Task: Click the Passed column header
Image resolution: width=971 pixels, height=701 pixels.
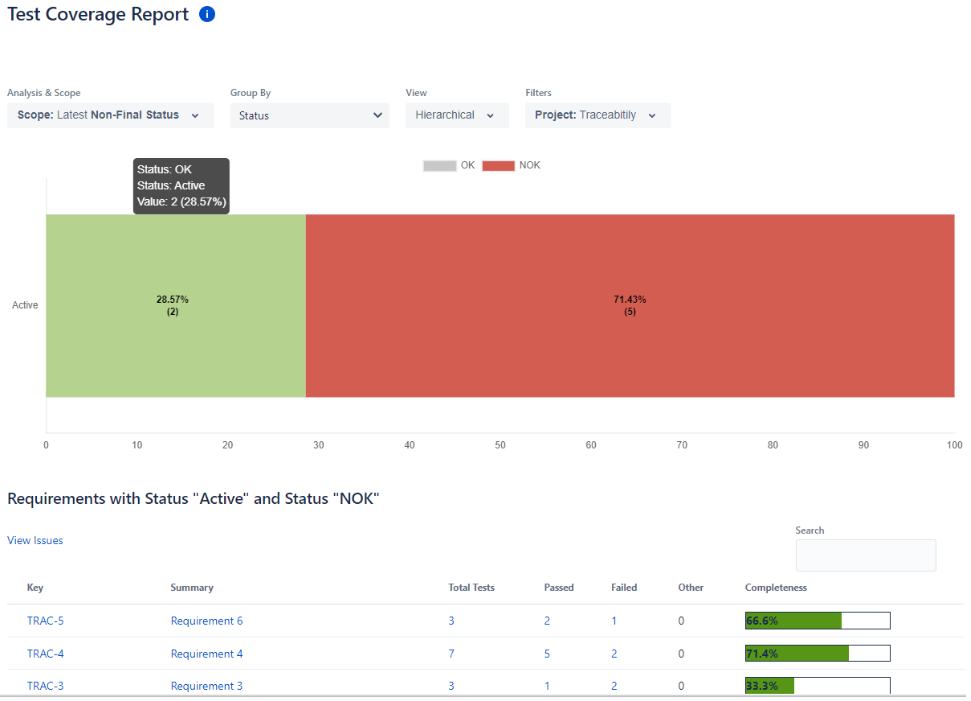Action: 559,587
